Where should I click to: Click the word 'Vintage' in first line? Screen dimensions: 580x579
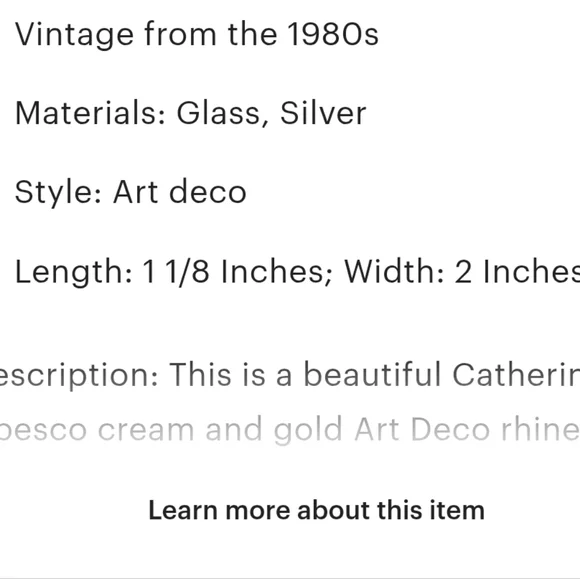point(74,34)
